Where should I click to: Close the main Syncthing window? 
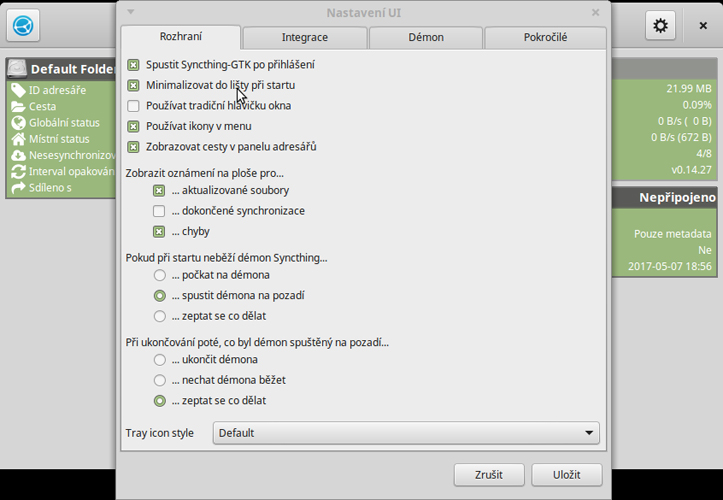pyautogui.click(x=703, y=26)
